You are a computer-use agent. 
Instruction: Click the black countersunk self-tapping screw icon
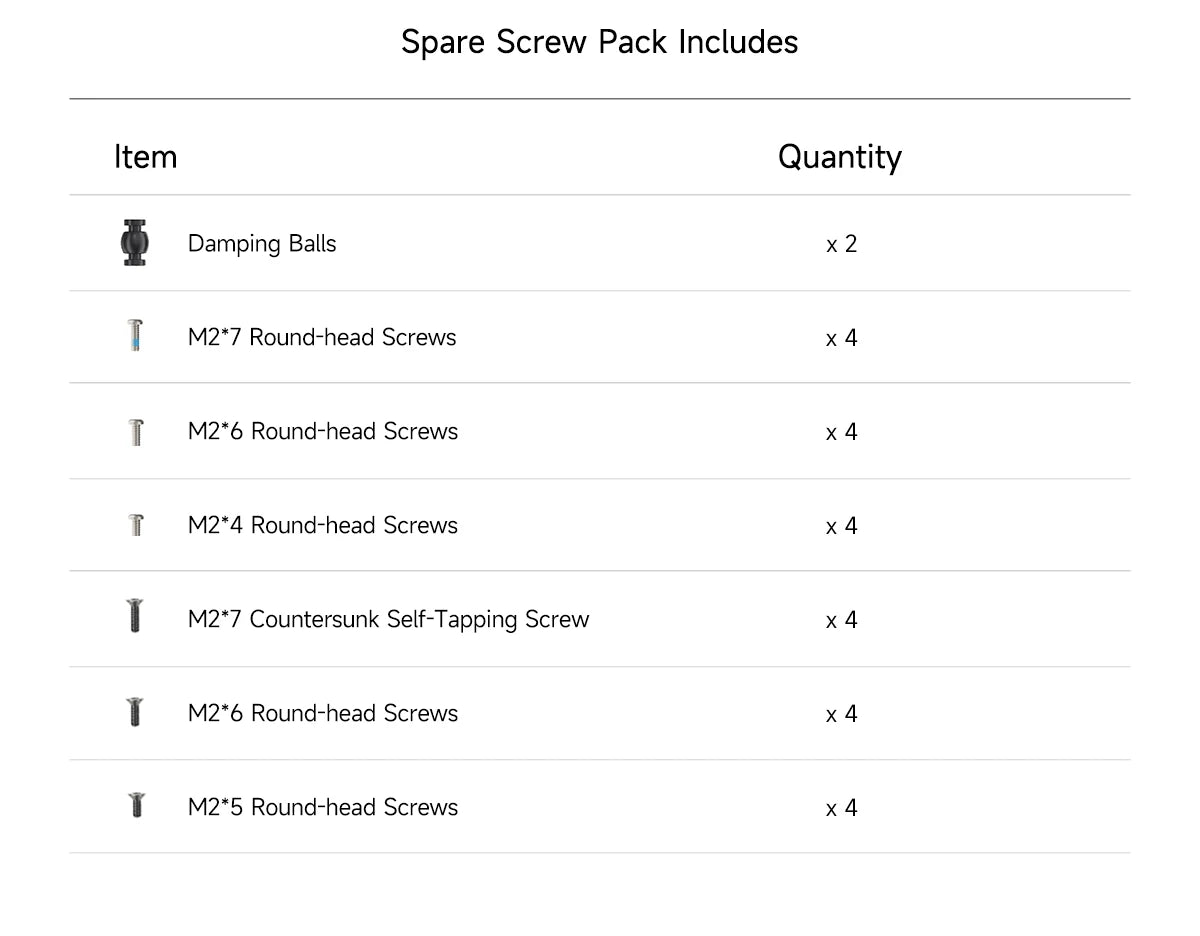tap(135, 617)
